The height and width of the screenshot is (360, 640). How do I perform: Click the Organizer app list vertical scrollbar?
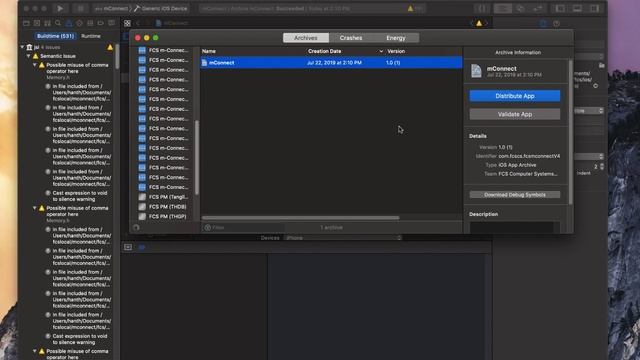(197, 157)
